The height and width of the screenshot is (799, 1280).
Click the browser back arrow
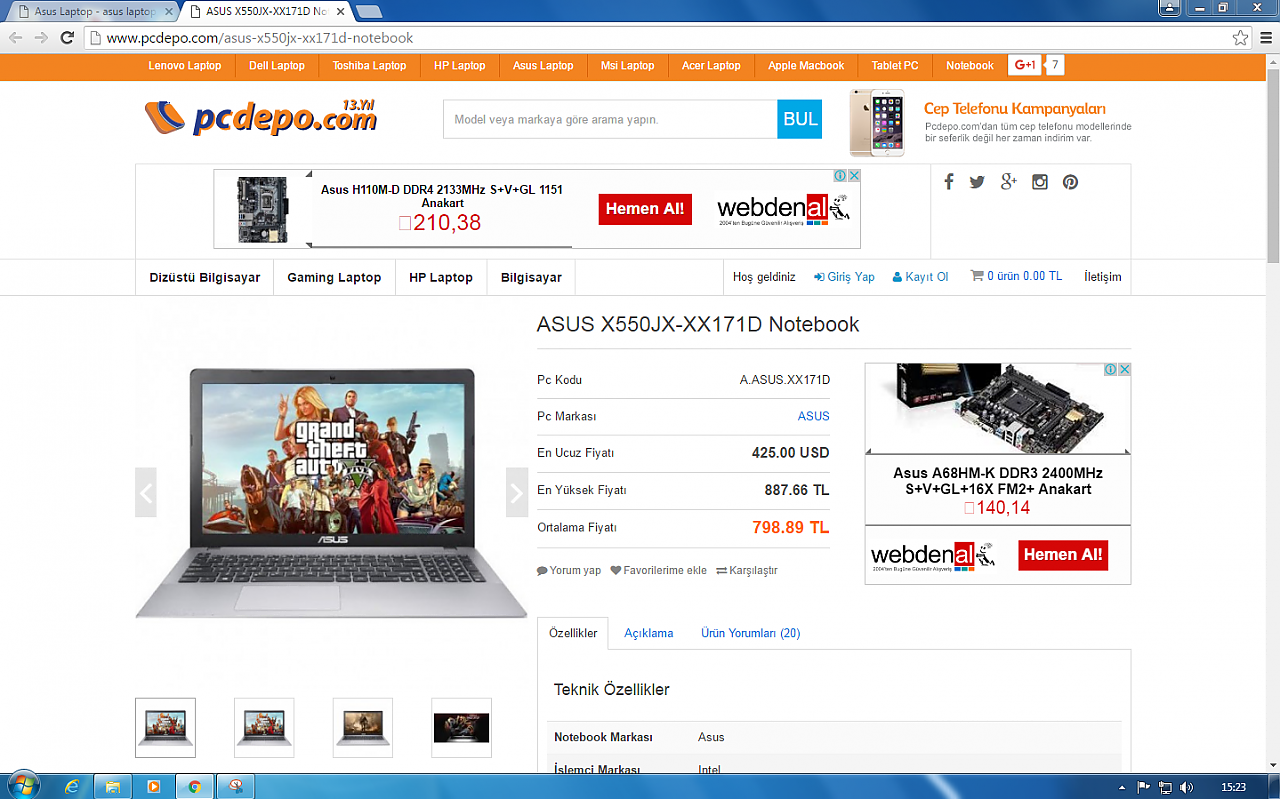[15, 38]
